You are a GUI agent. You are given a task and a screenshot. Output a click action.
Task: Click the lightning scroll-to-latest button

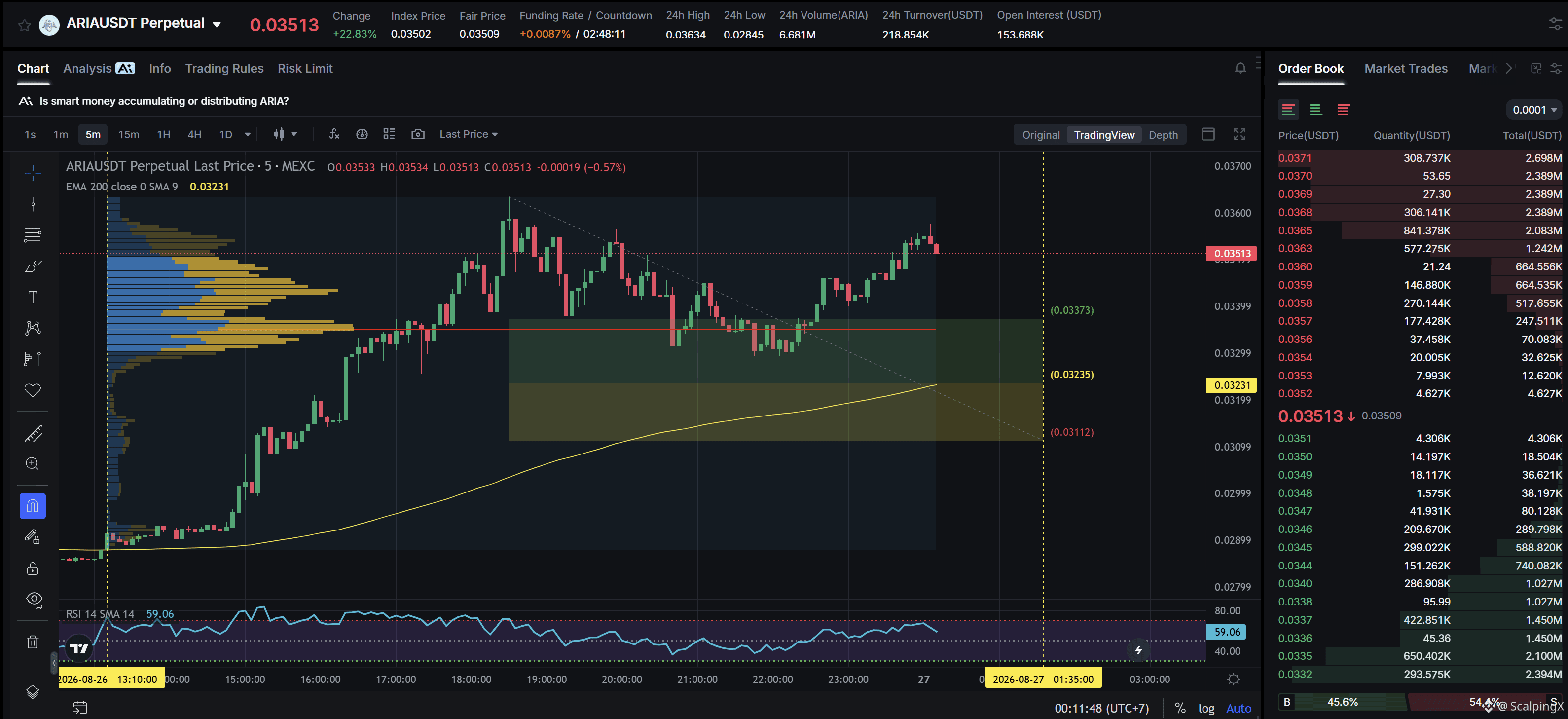[x=1138, y=650]
